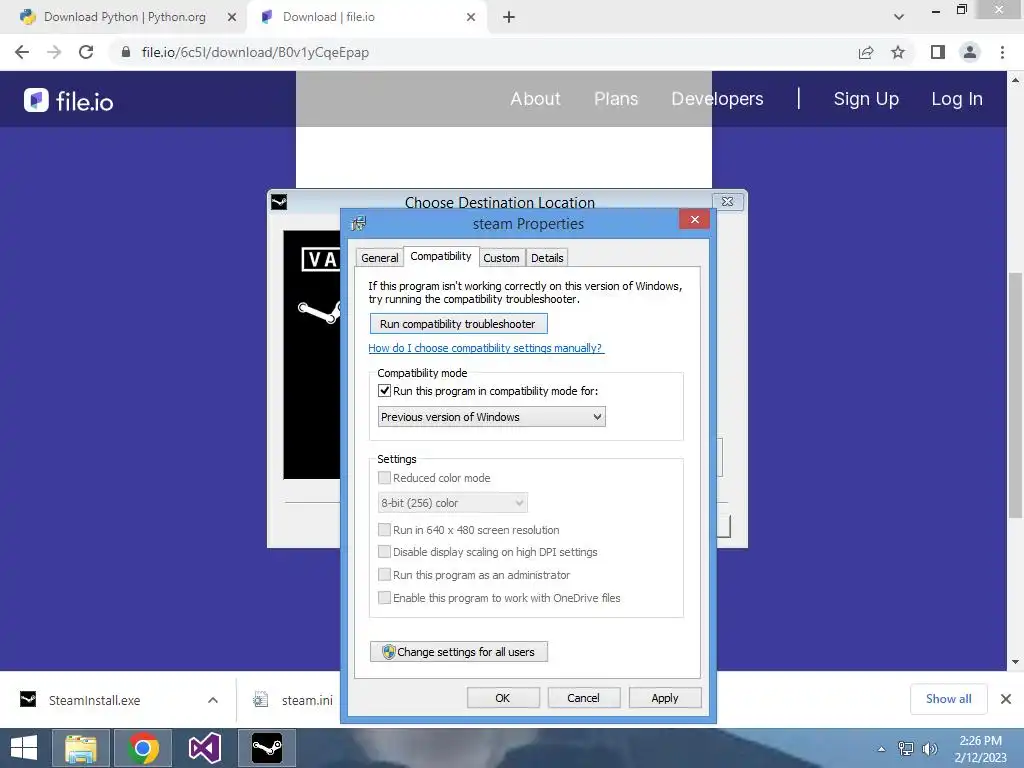Open the browser side panel icon
Image resolution: width=1024 pixels, height=768 pixels.
click(938, 52)
